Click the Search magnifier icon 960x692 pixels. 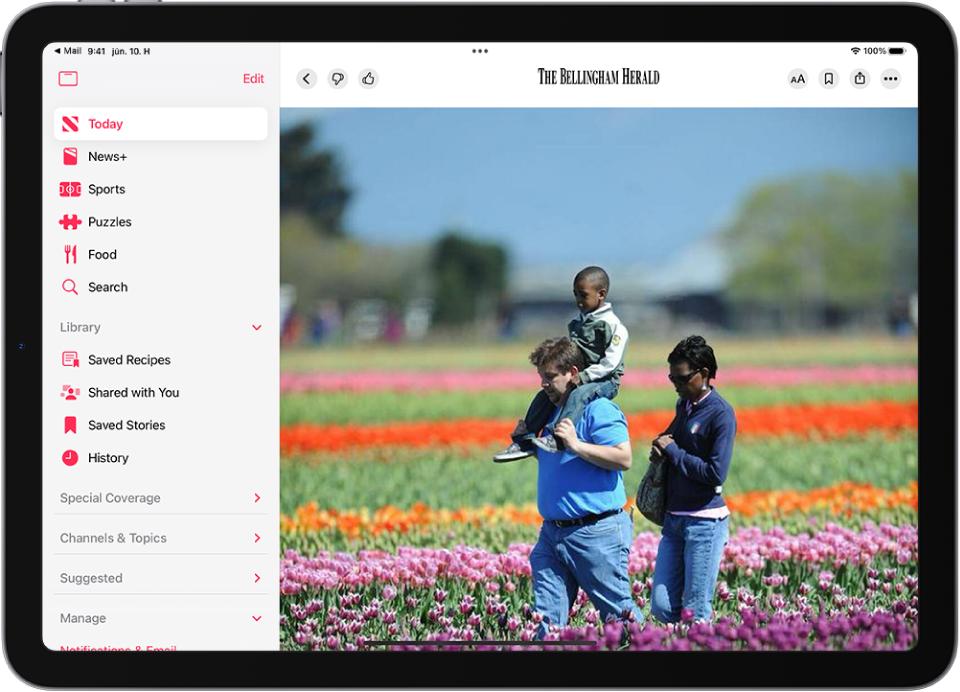point(69,287)
